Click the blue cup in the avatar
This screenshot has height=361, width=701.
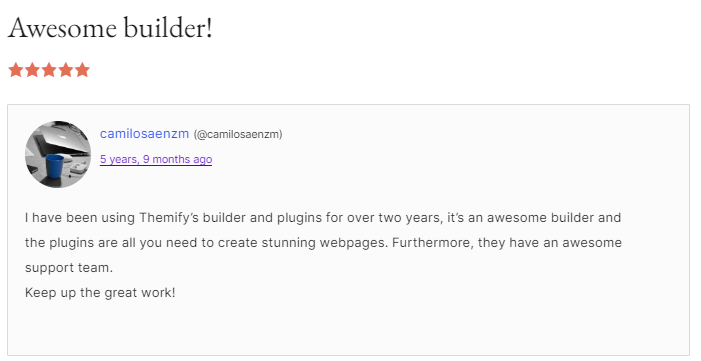pos(55,166)
